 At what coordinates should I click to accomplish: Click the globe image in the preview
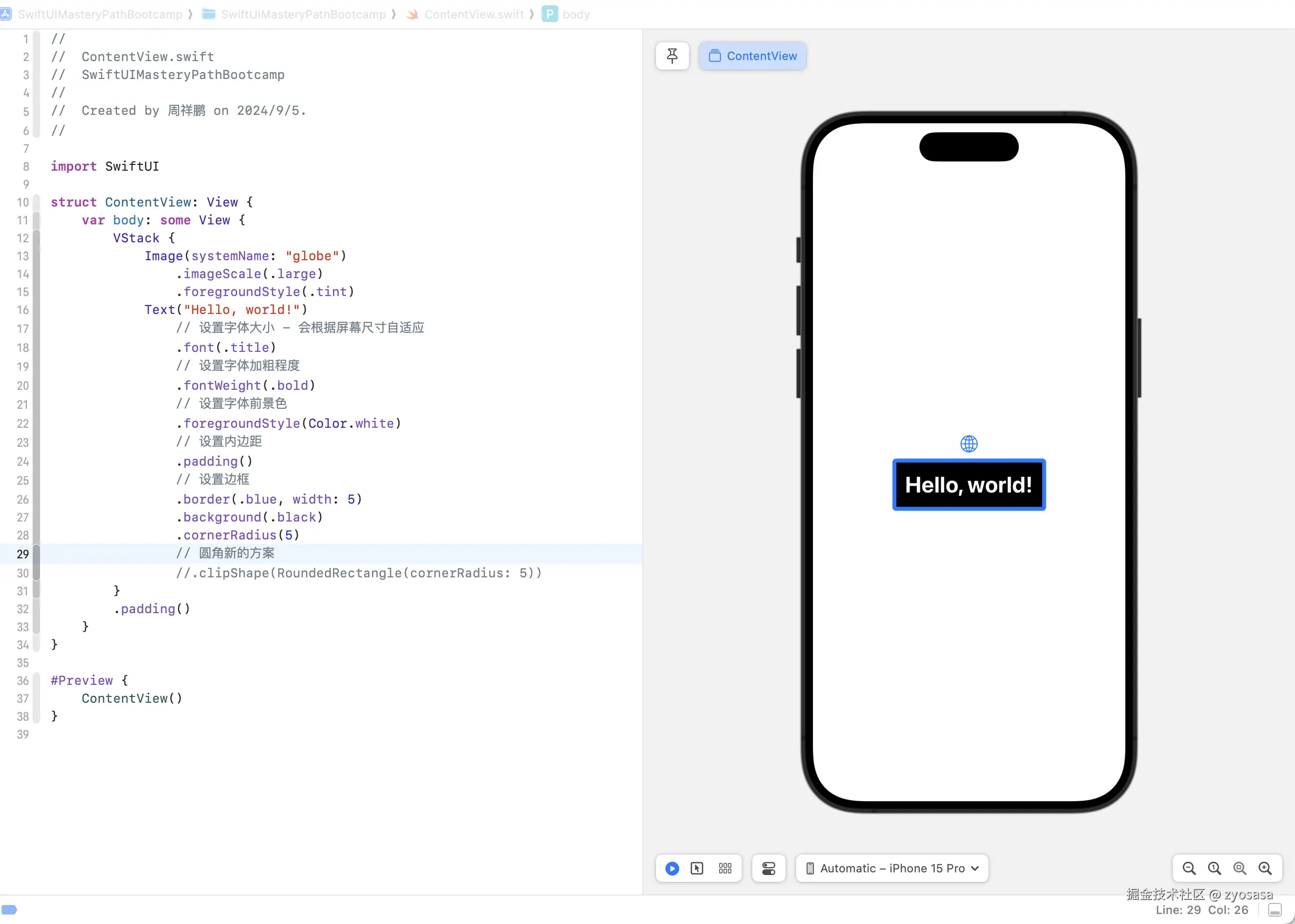click(x=968, y=444)
